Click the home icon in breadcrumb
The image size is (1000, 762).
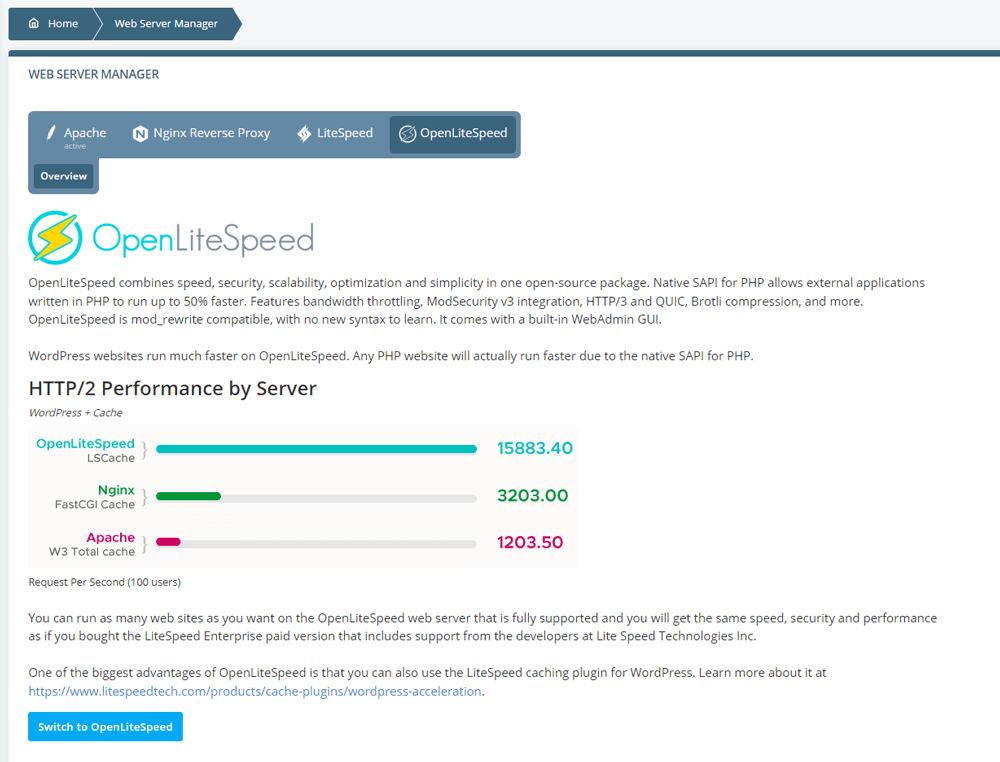pos(34,23)
